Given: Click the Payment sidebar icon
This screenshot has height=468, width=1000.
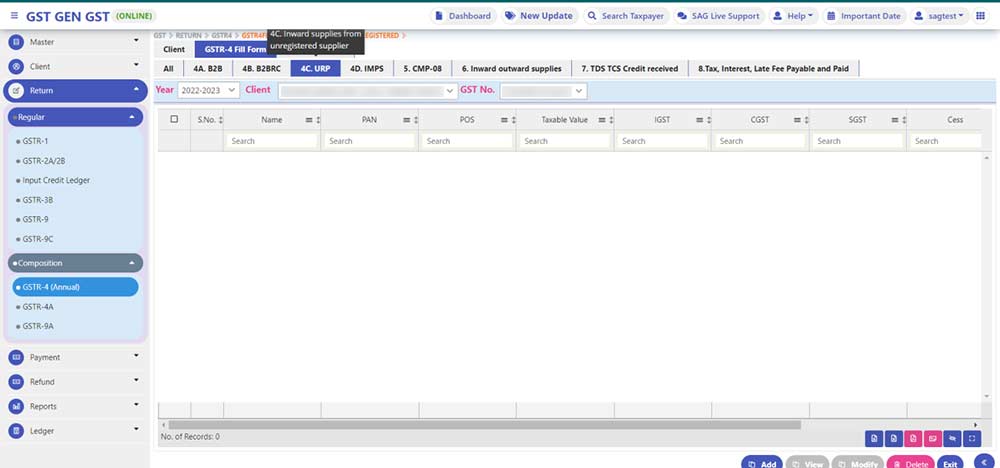Looking at the screenshot, I should (17, 357).
